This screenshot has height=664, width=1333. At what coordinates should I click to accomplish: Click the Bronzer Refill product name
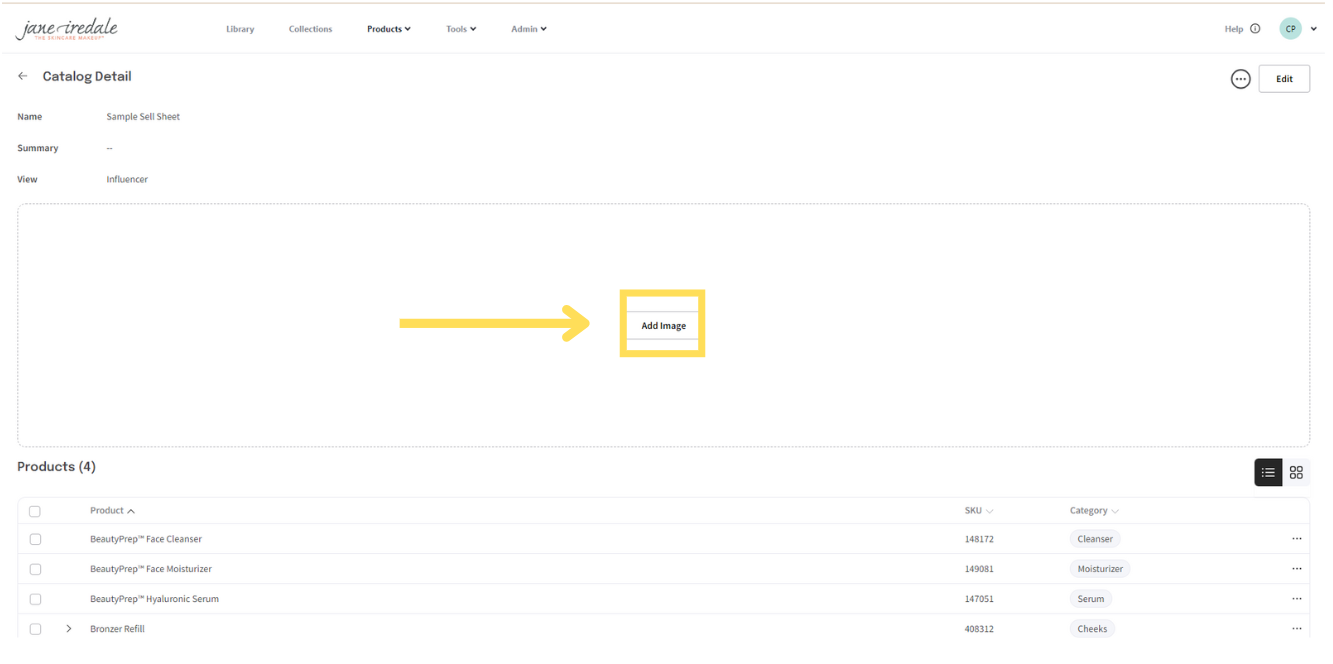coord(117,629)
